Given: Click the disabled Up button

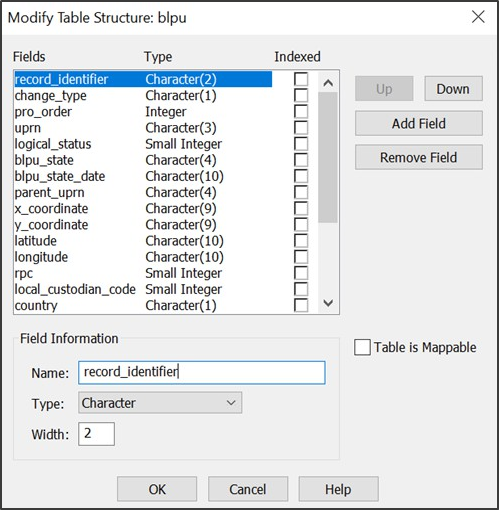Looking at the screenshot, I should tap(384, 89).
